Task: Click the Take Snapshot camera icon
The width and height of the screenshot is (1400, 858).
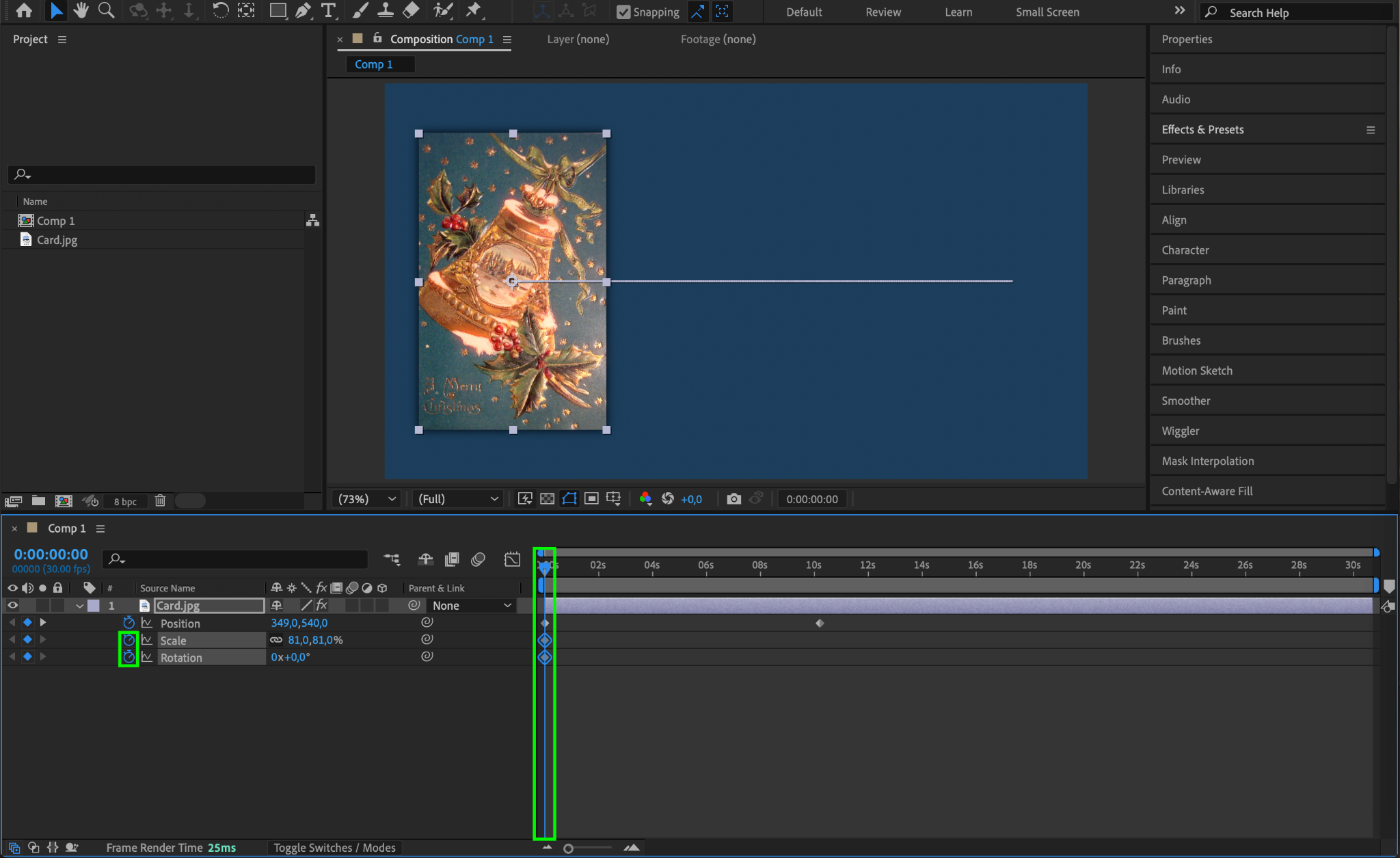Action: (733, 499)
